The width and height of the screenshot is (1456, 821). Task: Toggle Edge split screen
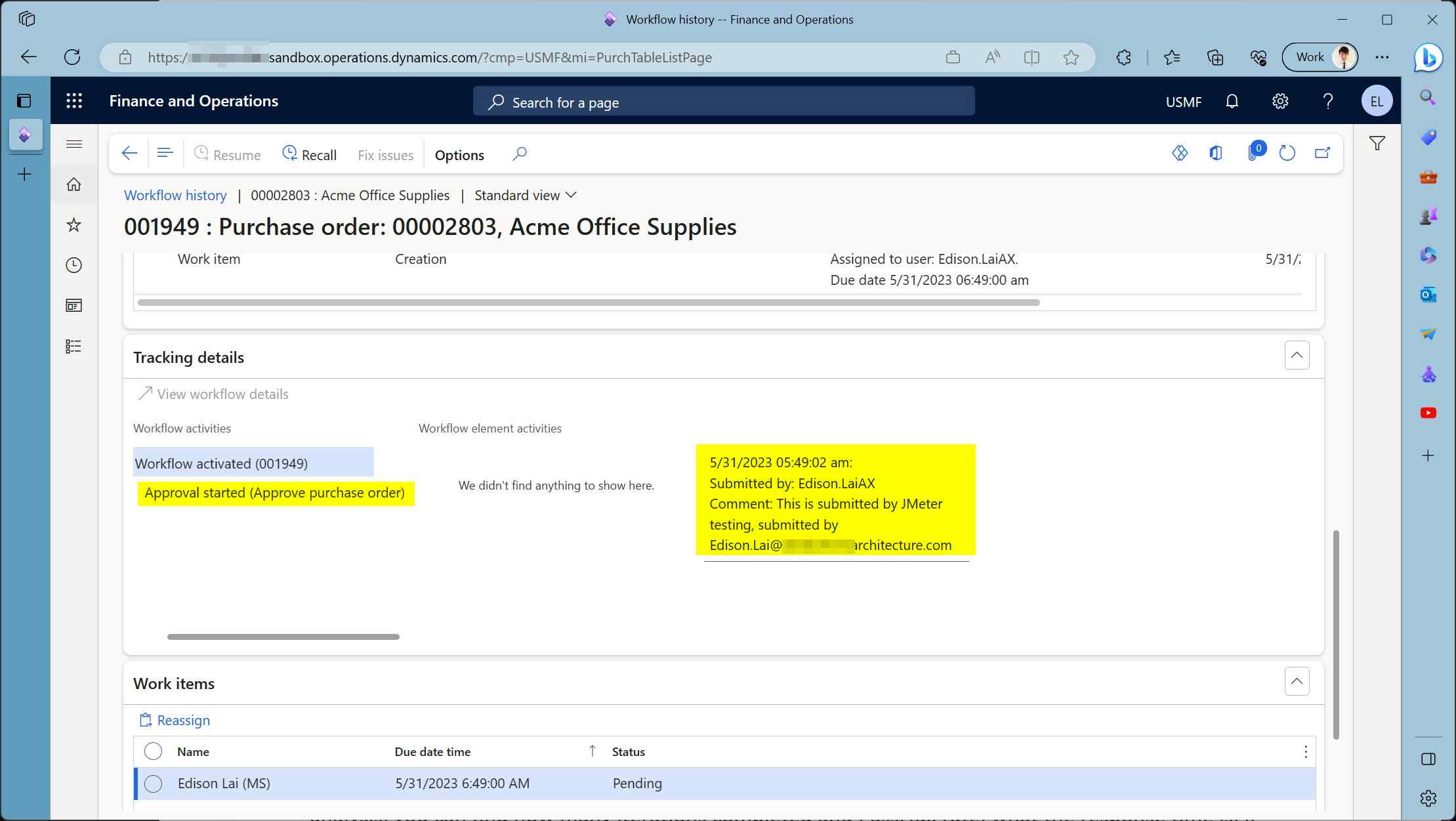click(x=1031, y=58)
